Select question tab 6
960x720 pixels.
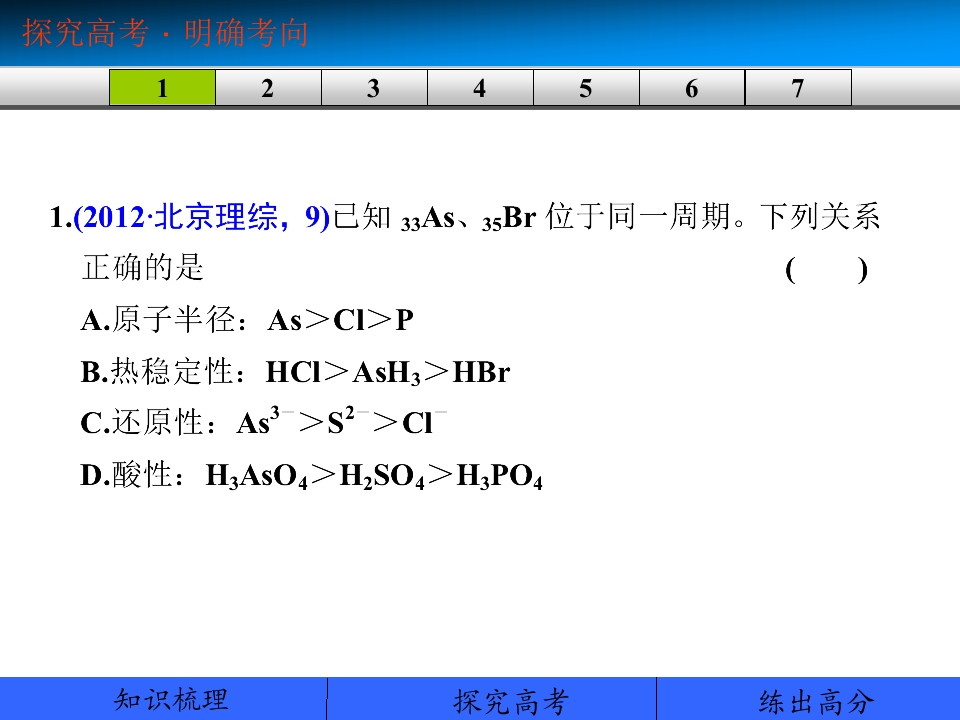(x=692, y=88)
